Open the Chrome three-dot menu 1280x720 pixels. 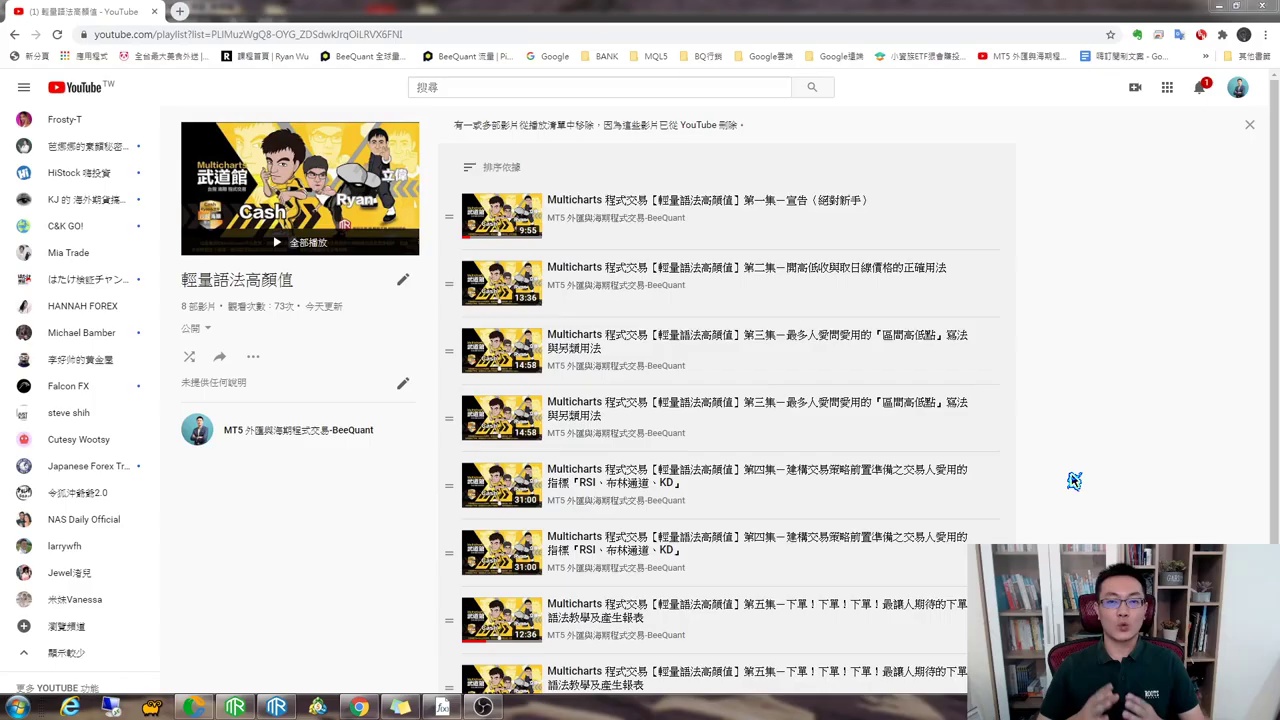(x=1265, y=34)
